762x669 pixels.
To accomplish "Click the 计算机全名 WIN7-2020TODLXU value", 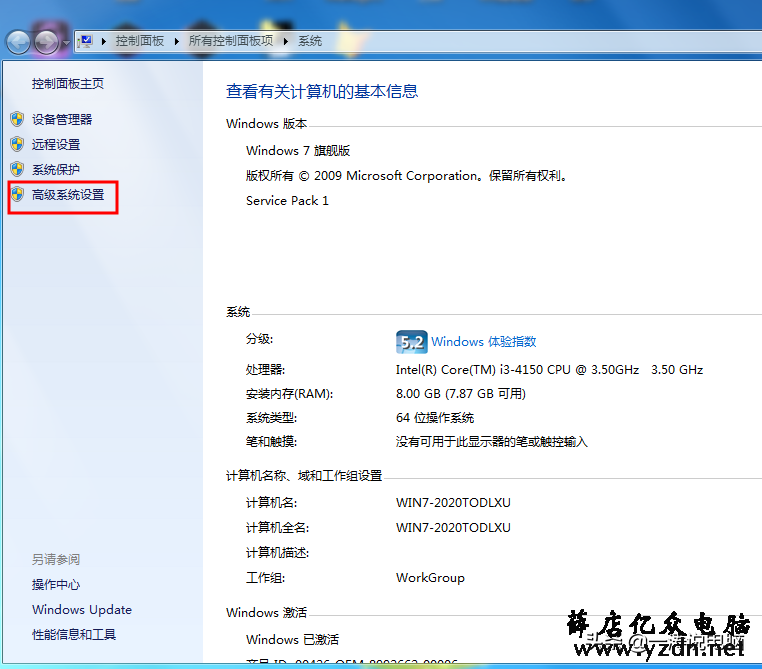I will click(x=453, y=528).
